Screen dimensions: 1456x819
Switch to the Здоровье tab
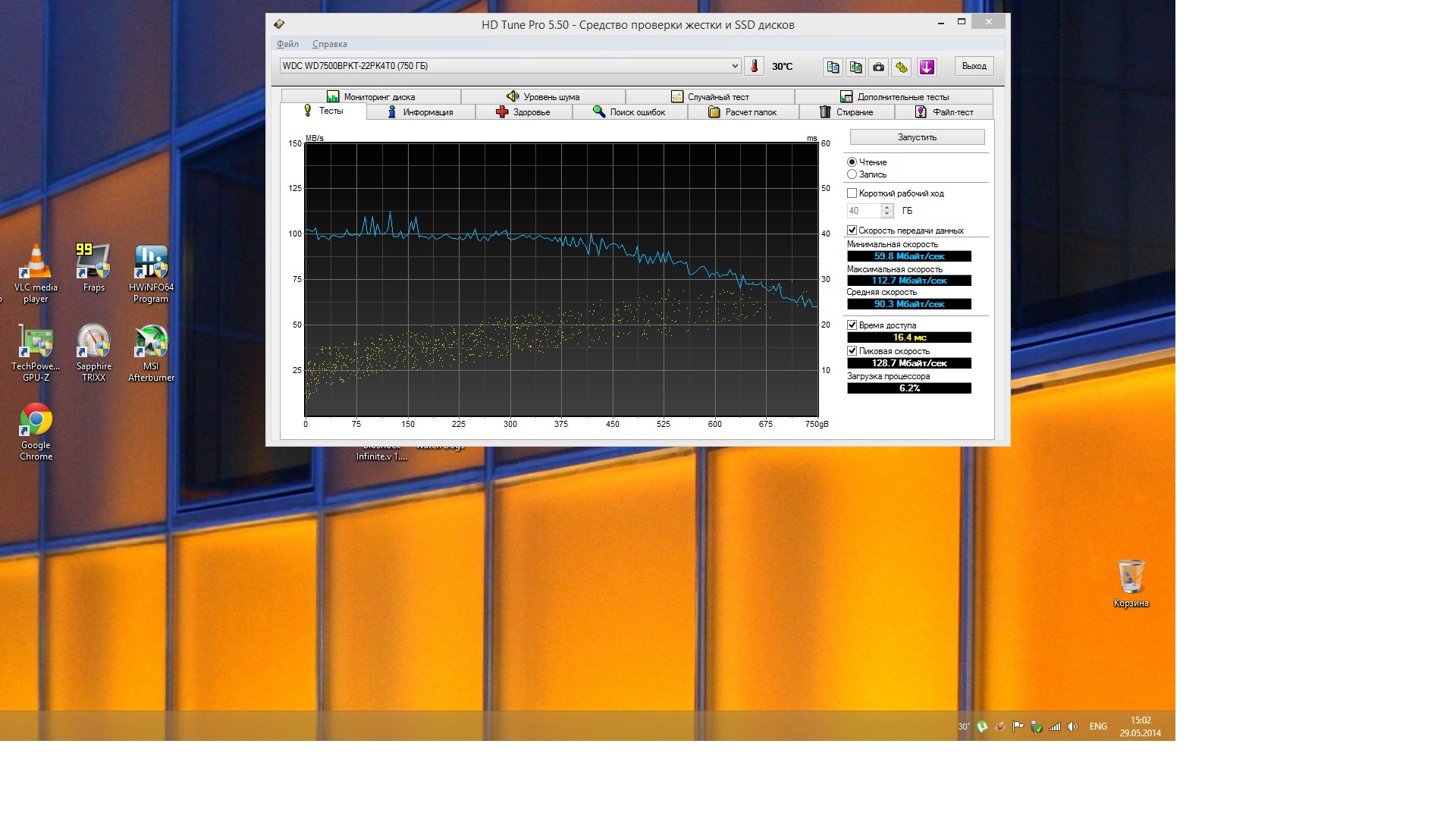[x=523, y=112]
